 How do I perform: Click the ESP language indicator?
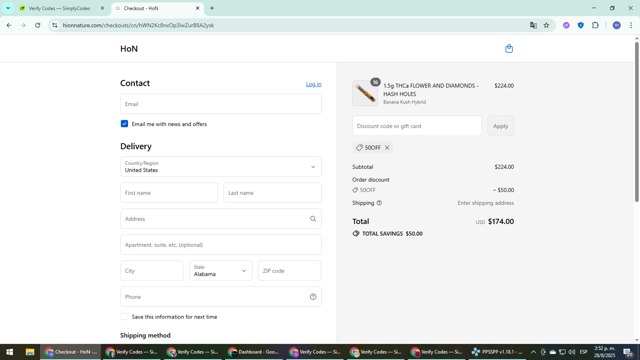[584, 352]
